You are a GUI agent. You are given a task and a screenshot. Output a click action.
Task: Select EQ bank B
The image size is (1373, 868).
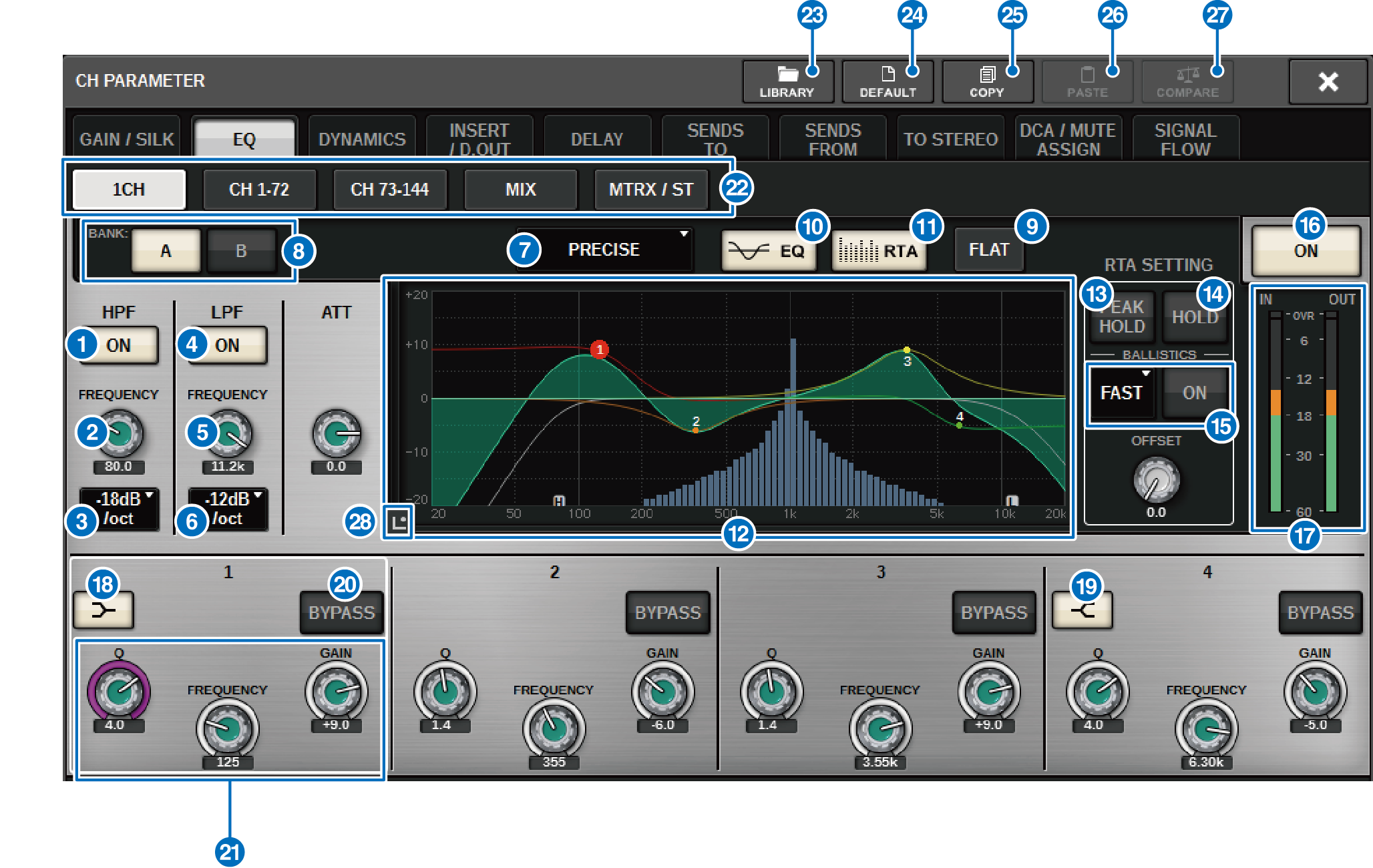point(241,251)
